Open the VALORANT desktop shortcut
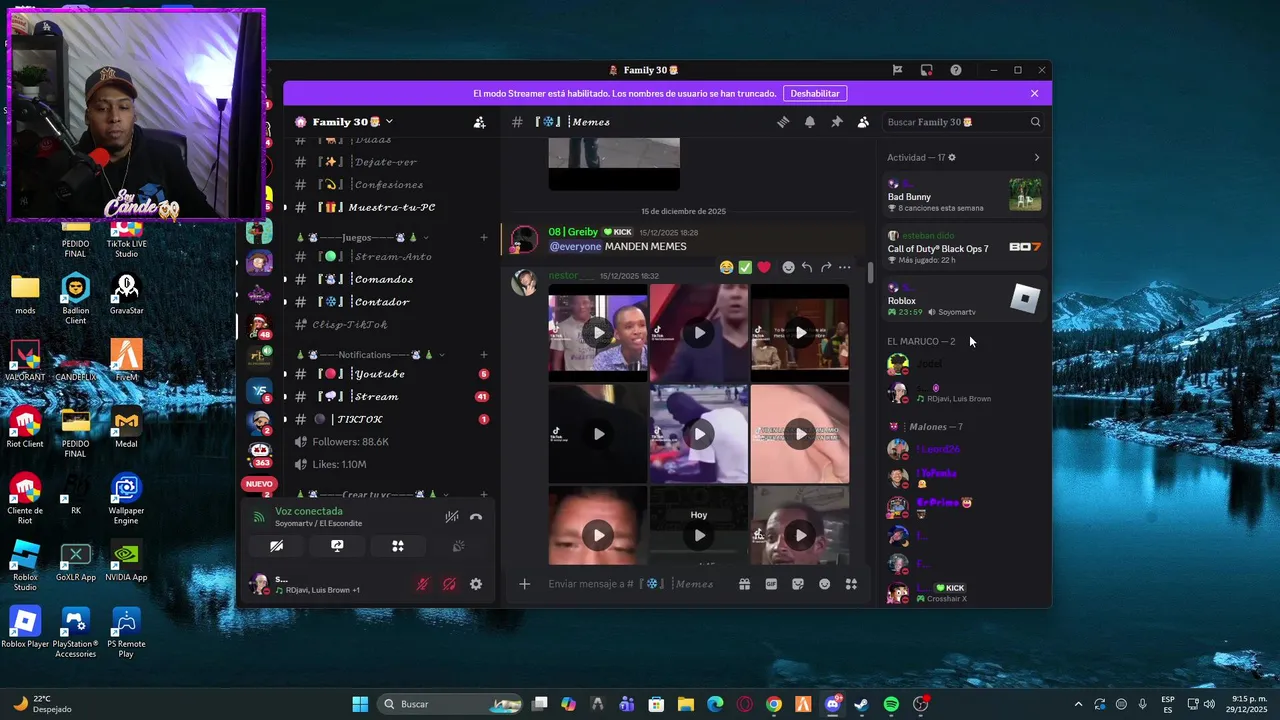Screen dimensions: 1280x720 (25, 361)
